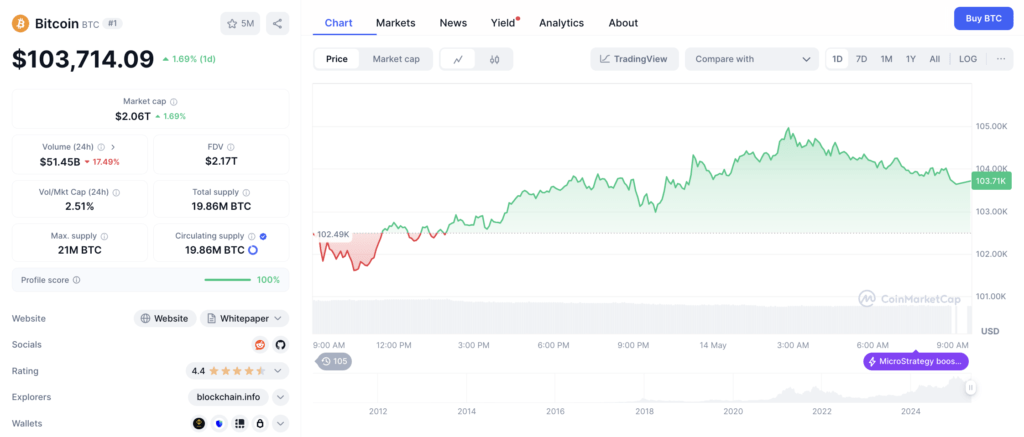This screenshot has height=437, width=1024.
Task: Select the 1Y time range
Action: 910,59
